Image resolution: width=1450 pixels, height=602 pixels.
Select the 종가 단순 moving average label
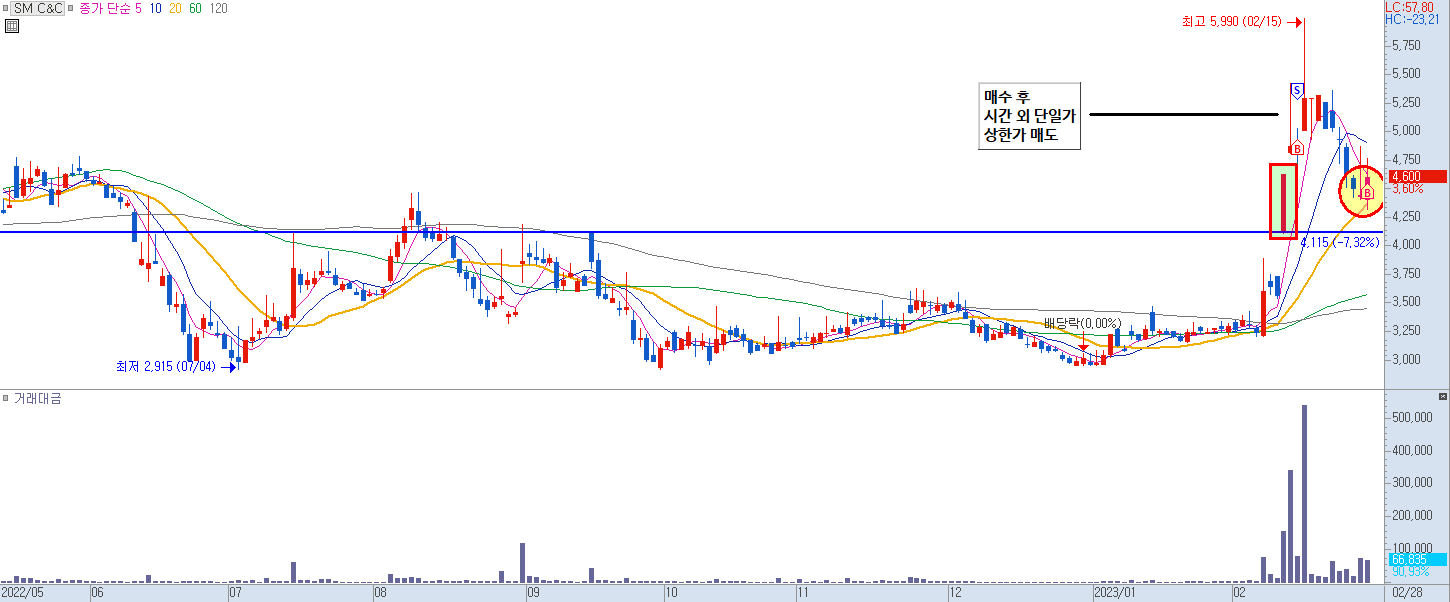point(104,8)
